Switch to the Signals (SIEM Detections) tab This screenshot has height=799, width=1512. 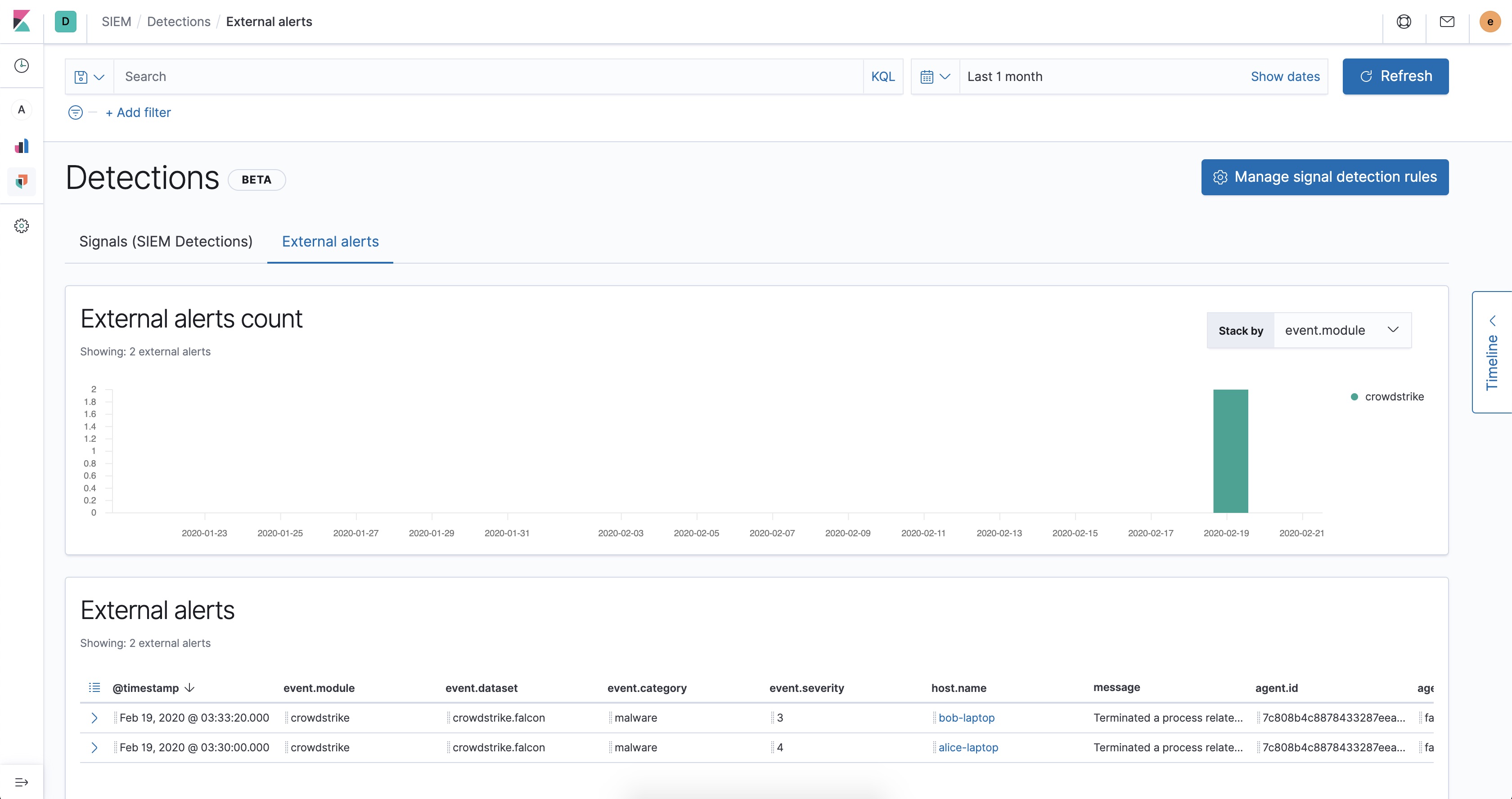(x=166, y=241)
